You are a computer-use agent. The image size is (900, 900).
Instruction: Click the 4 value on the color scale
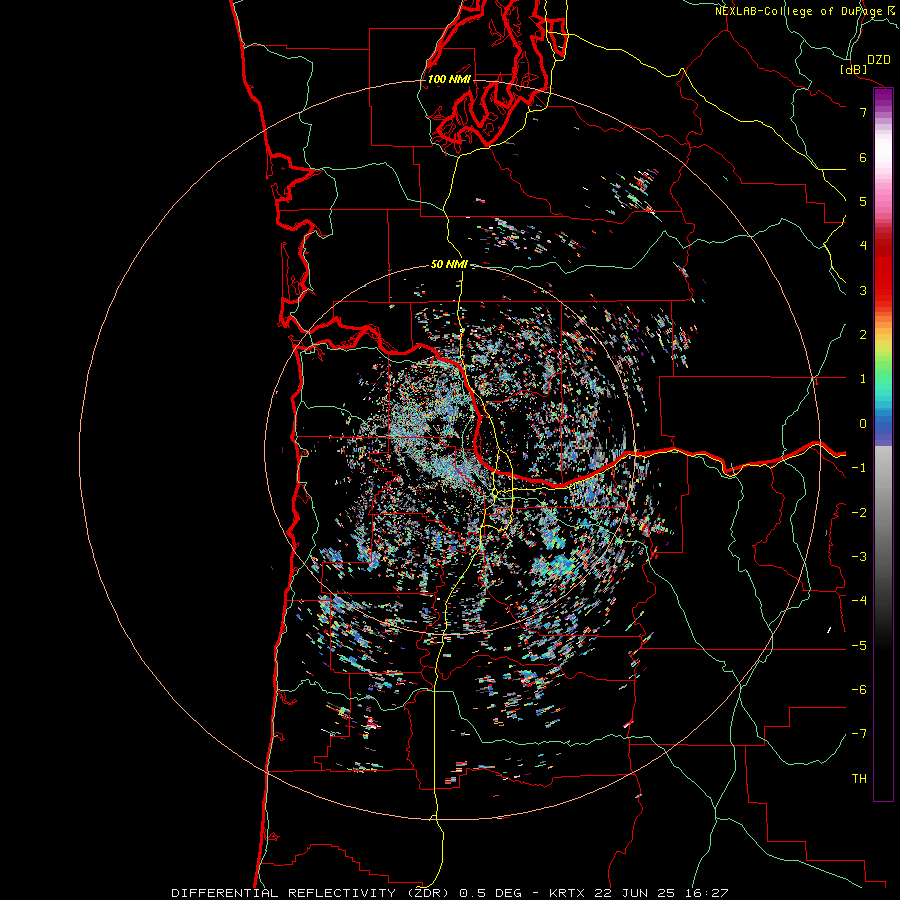pyautogui.click(x=863, y=246)
